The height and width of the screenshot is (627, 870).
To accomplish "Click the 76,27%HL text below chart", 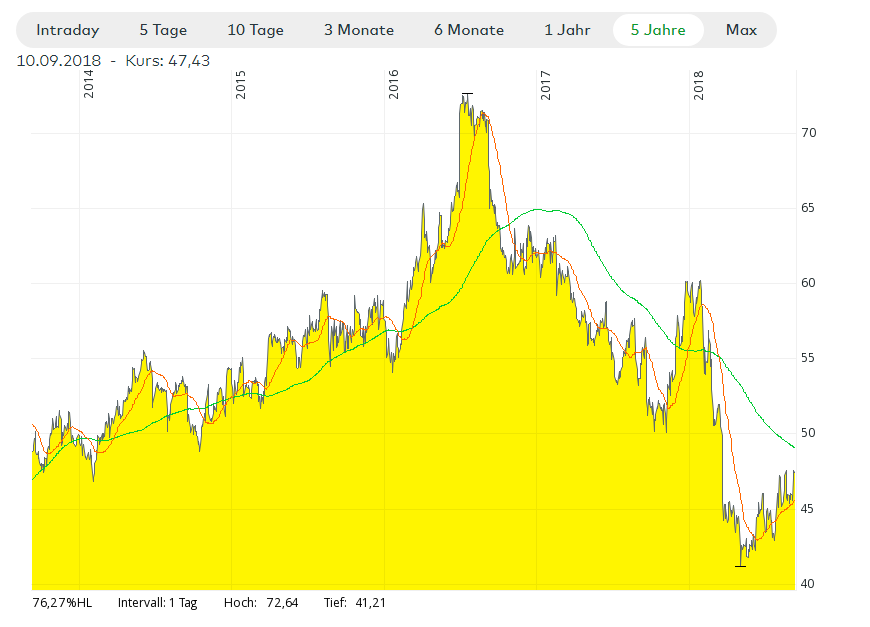I will point(63,603).
